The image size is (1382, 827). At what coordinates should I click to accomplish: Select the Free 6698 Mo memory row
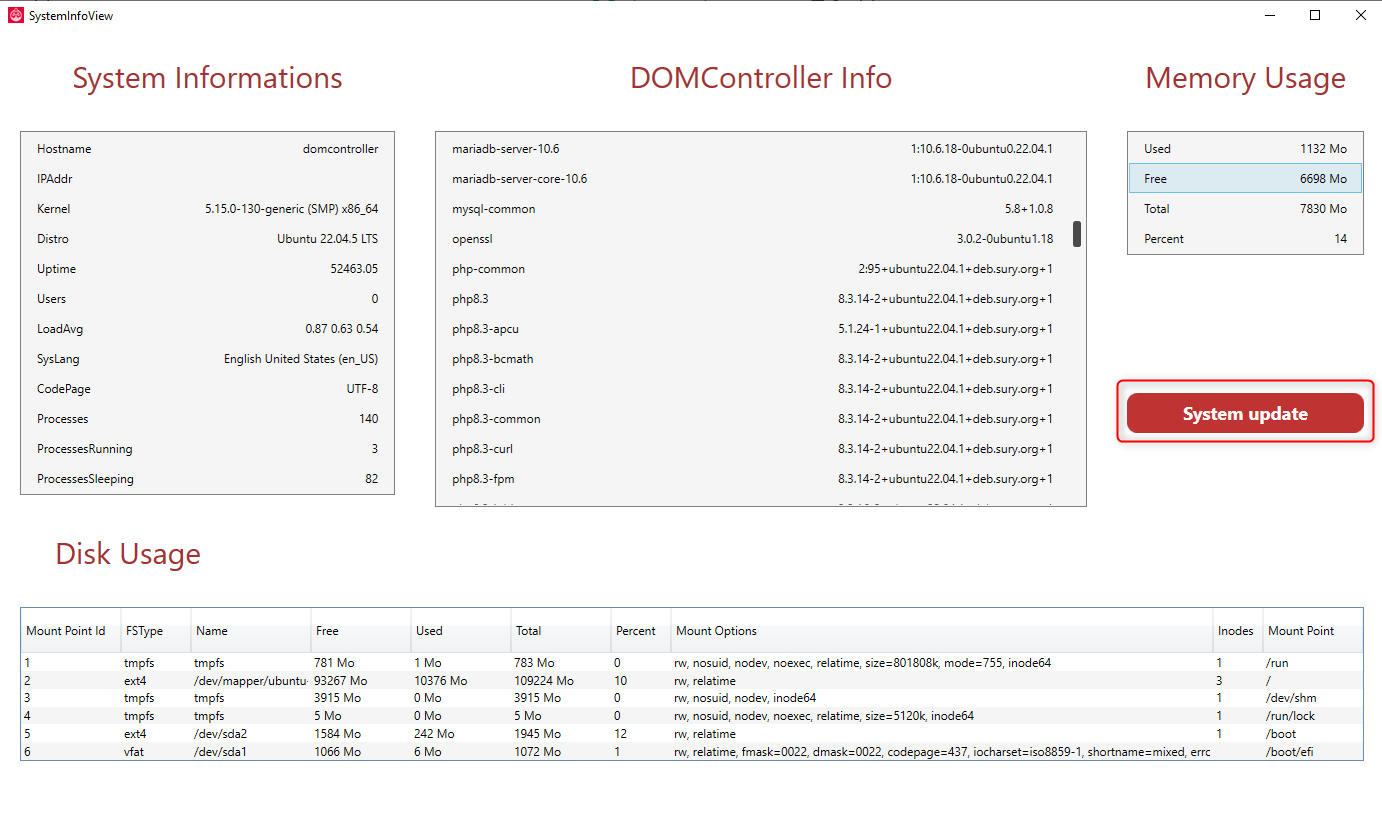pos(1245,179)
